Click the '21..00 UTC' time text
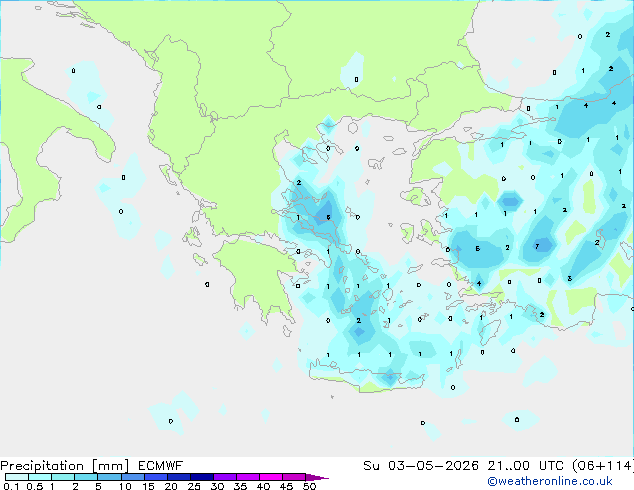634x490 pixels. tap(525, 466)
